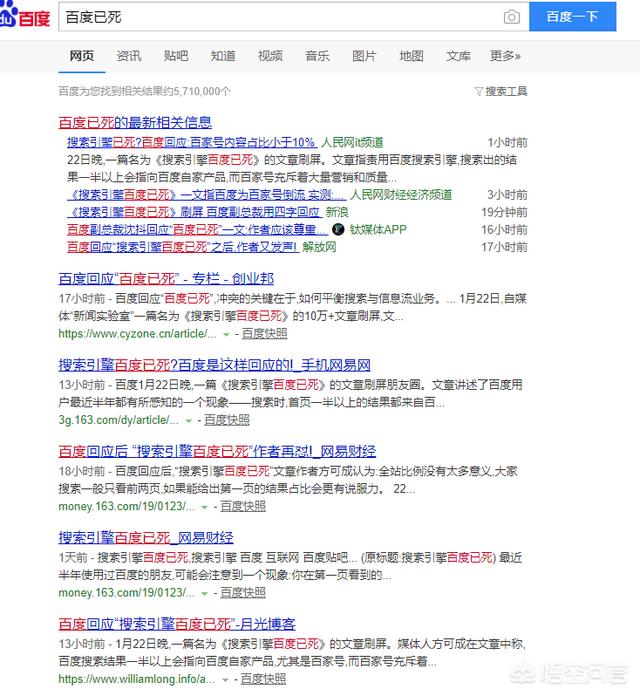
Task: Click result count text 约5,710,000个
Action: click(196, 91)
